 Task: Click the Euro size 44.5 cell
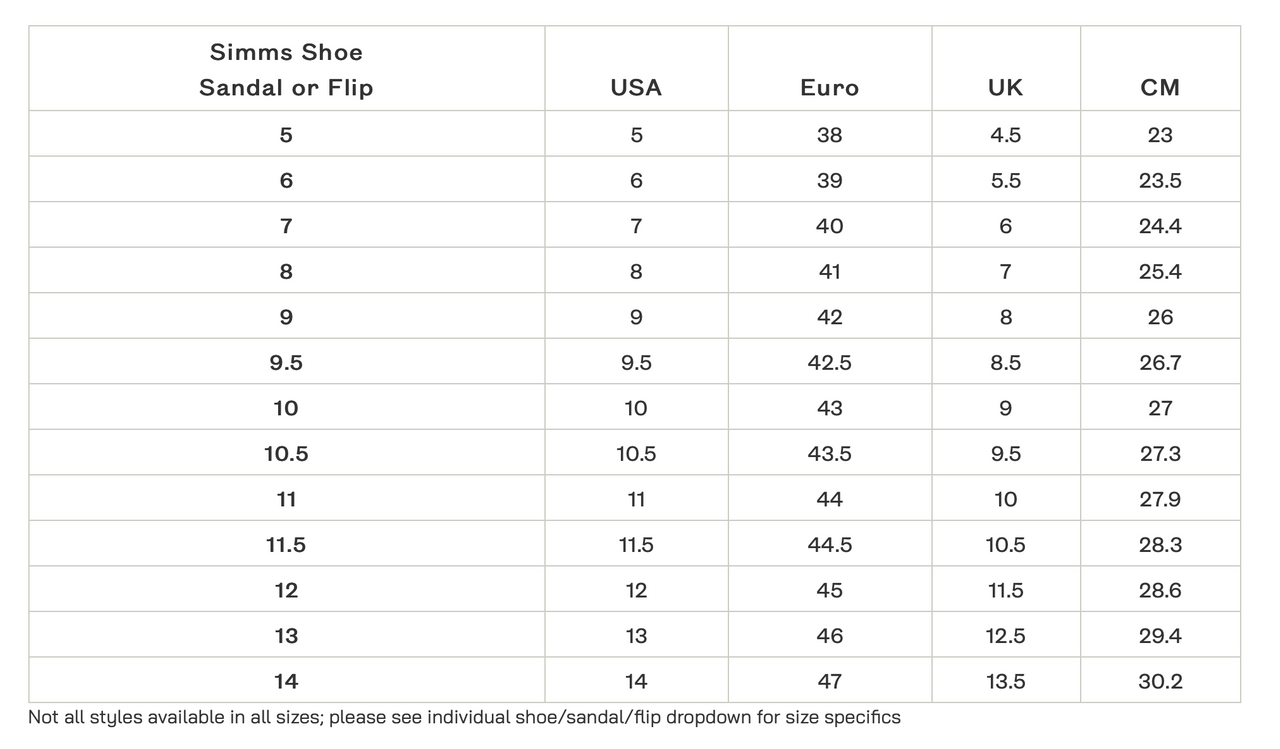click(829, 545)
